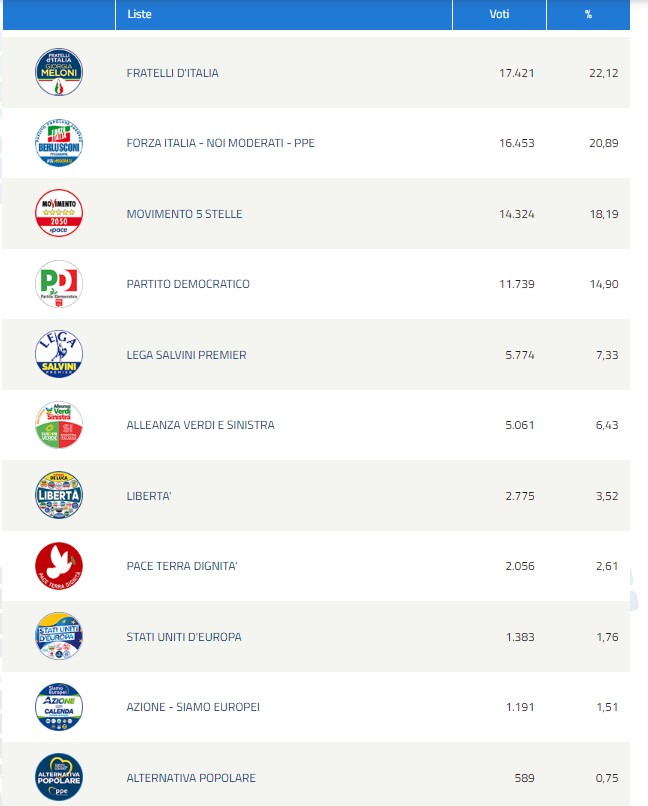Click FORZA ITALIA - NOI MODERATI - PPE text

(x=220, y=143)
